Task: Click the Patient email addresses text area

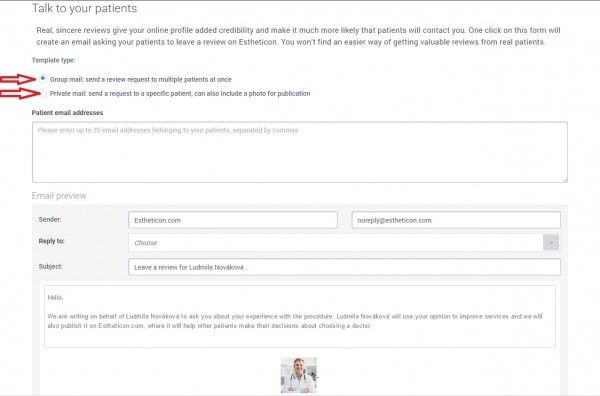Action: (x=300, y=152)
